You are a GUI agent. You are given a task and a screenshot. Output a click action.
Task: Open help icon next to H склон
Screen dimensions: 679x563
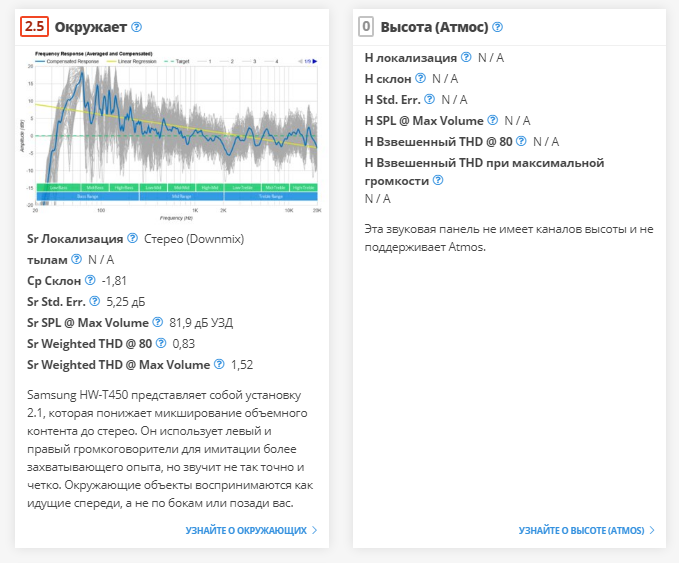(420, 78)
